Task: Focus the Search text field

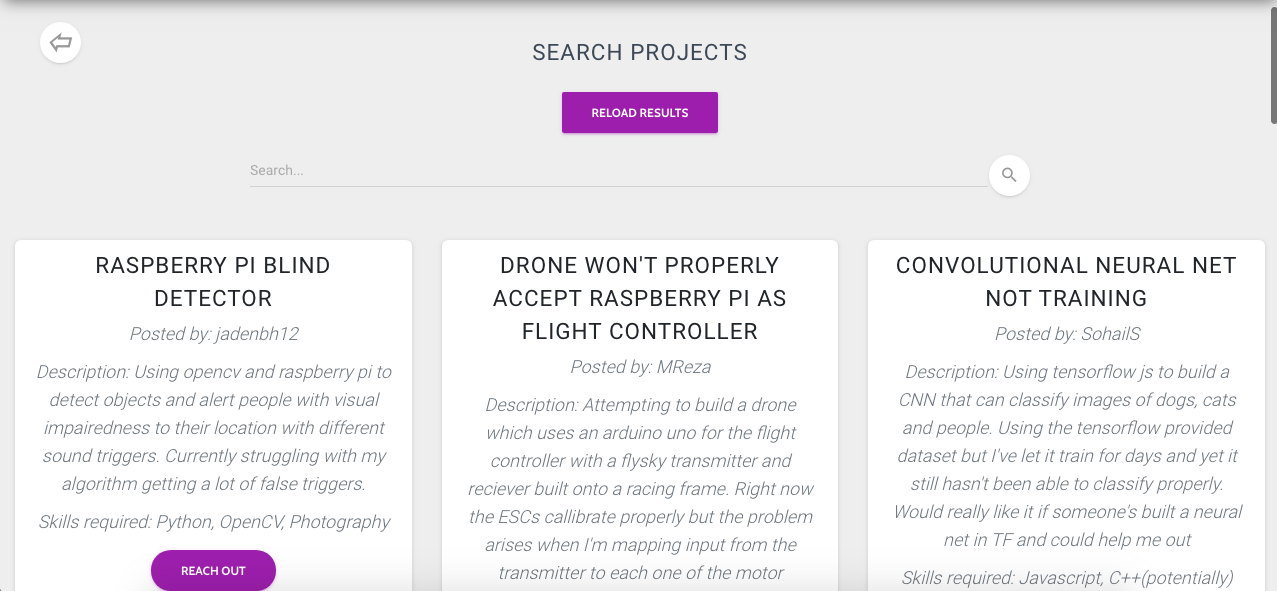Action: coord(619,171)
